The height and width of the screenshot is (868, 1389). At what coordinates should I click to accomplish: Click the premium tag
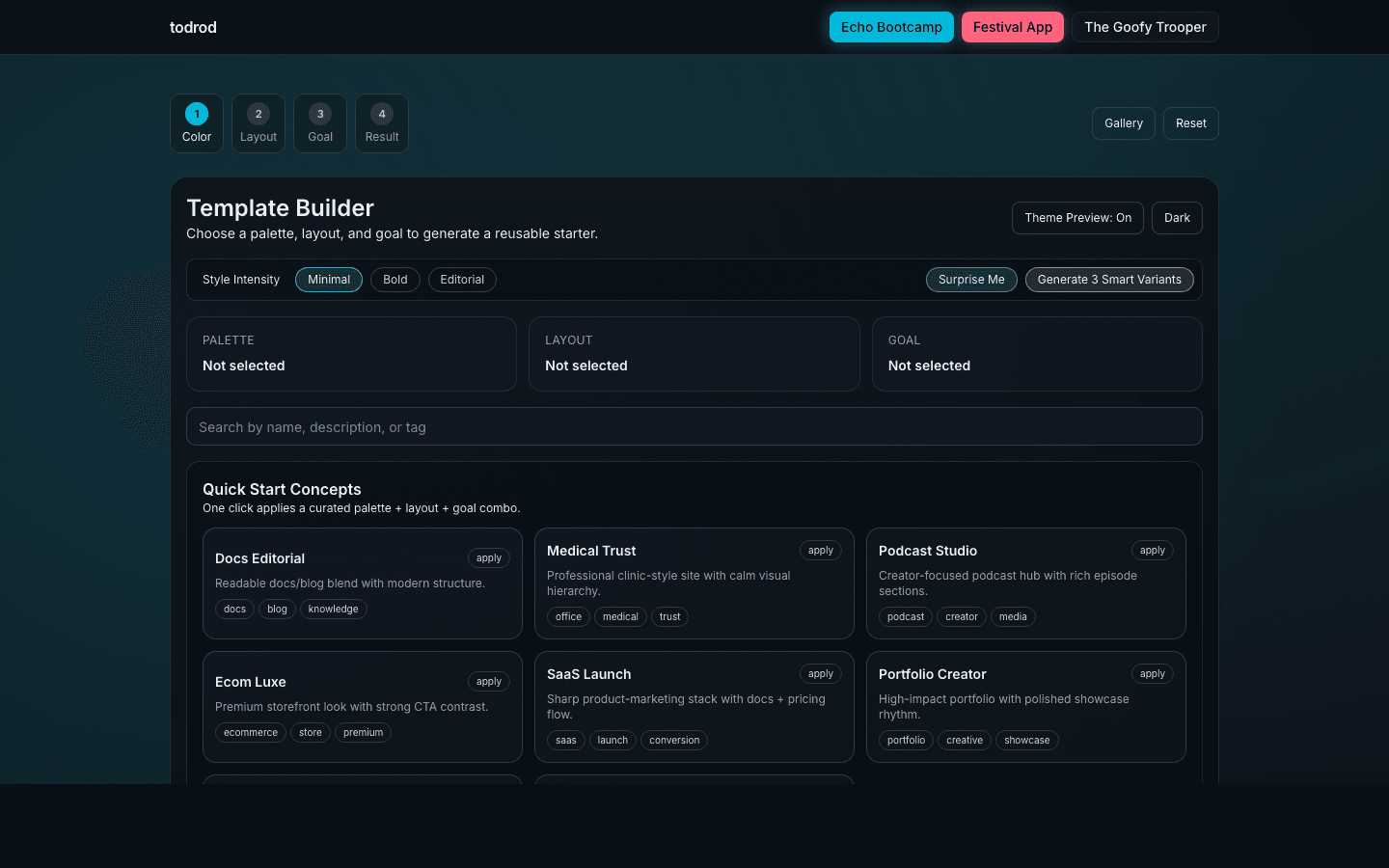(363, 733)
